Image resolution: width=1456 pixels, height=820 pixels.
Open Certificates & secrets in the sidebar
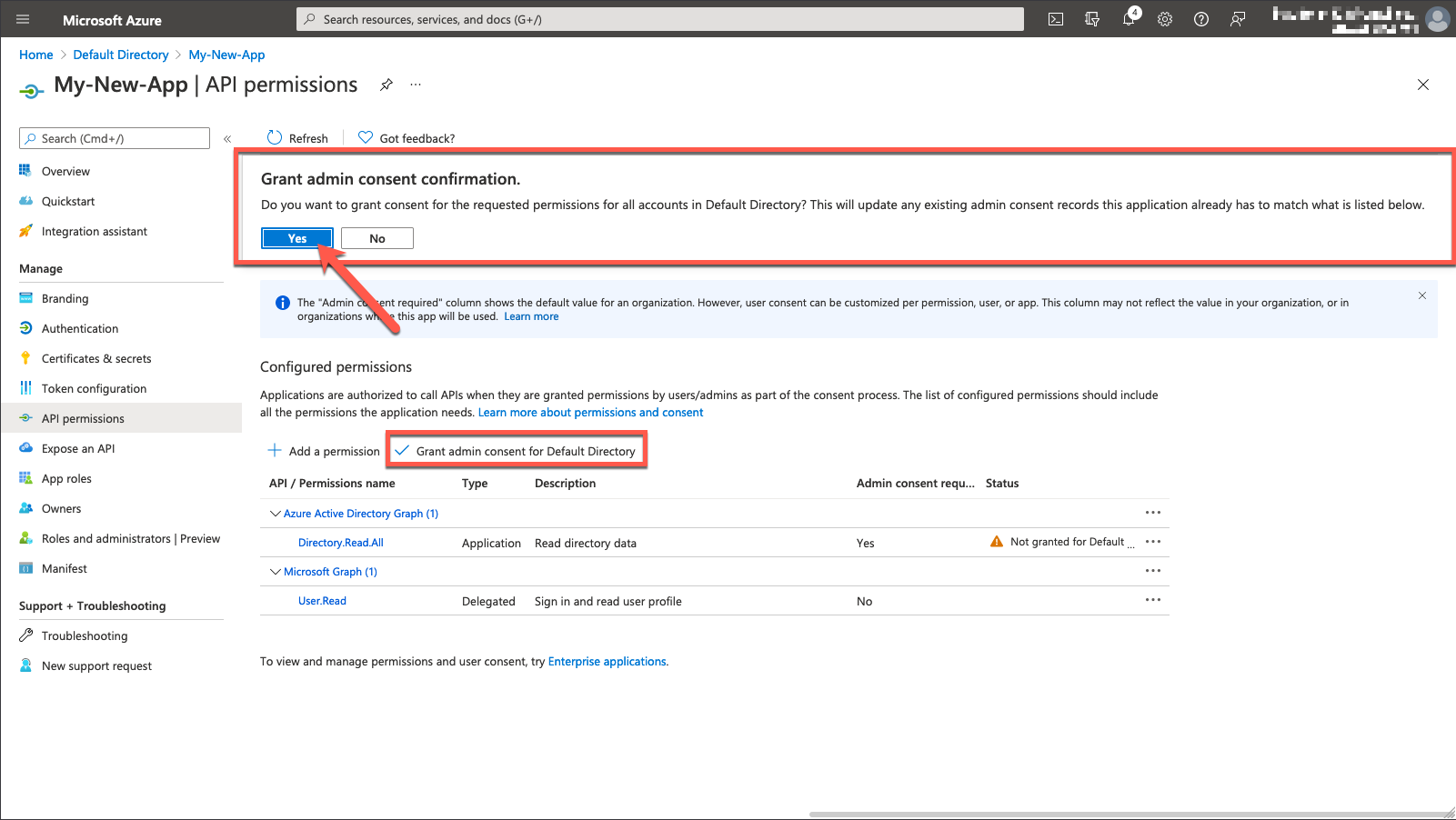tap(96, 358)
